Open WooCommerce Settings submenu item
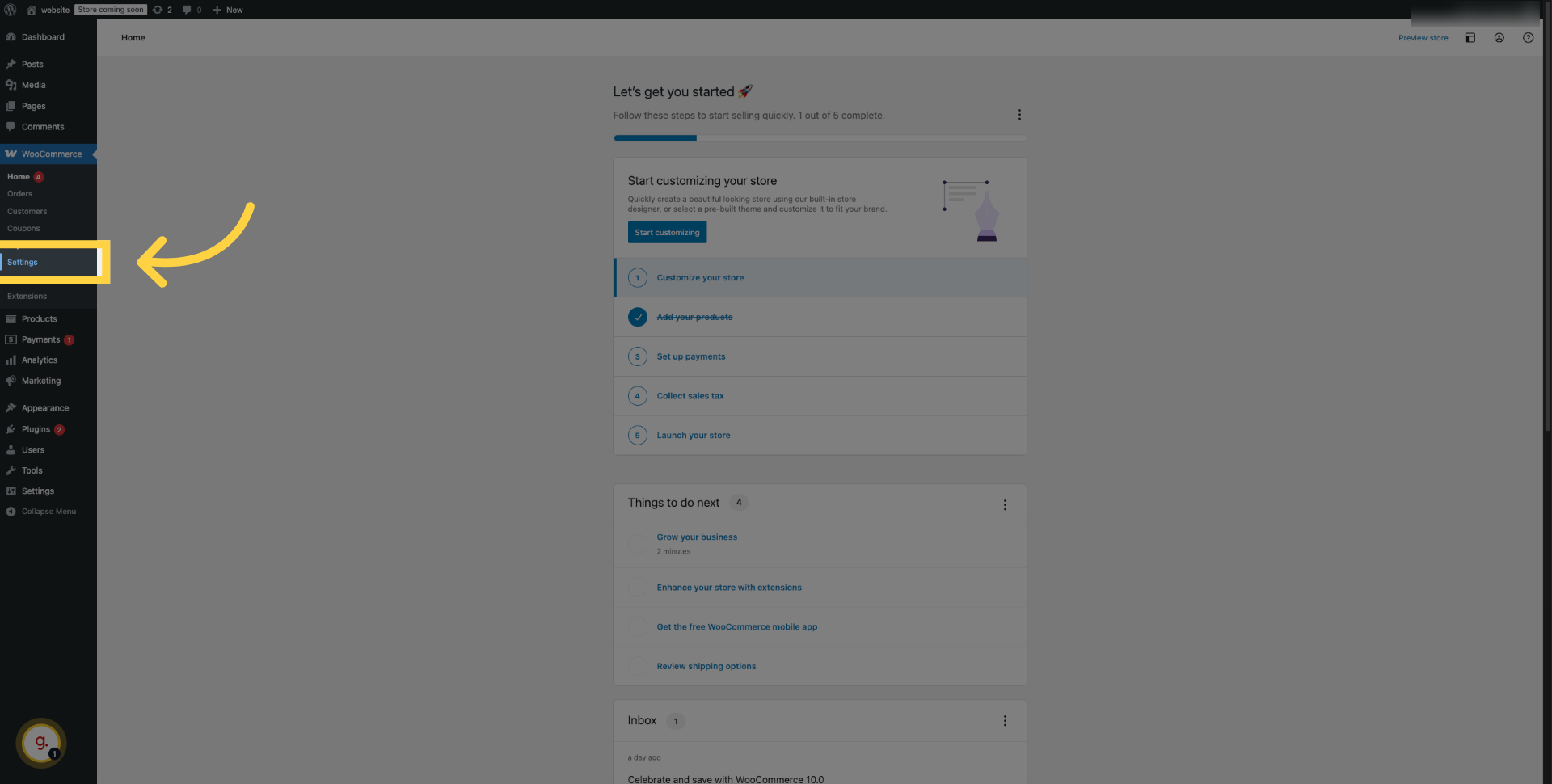Viewport: 1552px width, 784px height. [23, 263]
